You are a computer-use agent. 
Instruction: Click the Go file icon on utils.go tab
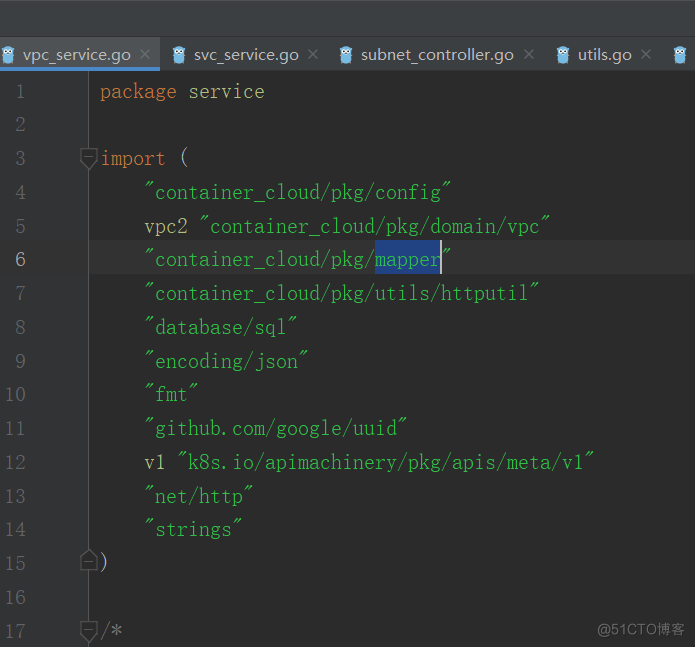coord(563,54)
